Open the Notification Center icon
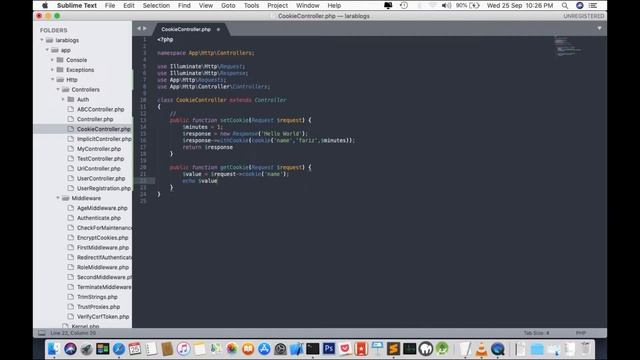Screen dimensions: 640x360 [x=593, y=6]
